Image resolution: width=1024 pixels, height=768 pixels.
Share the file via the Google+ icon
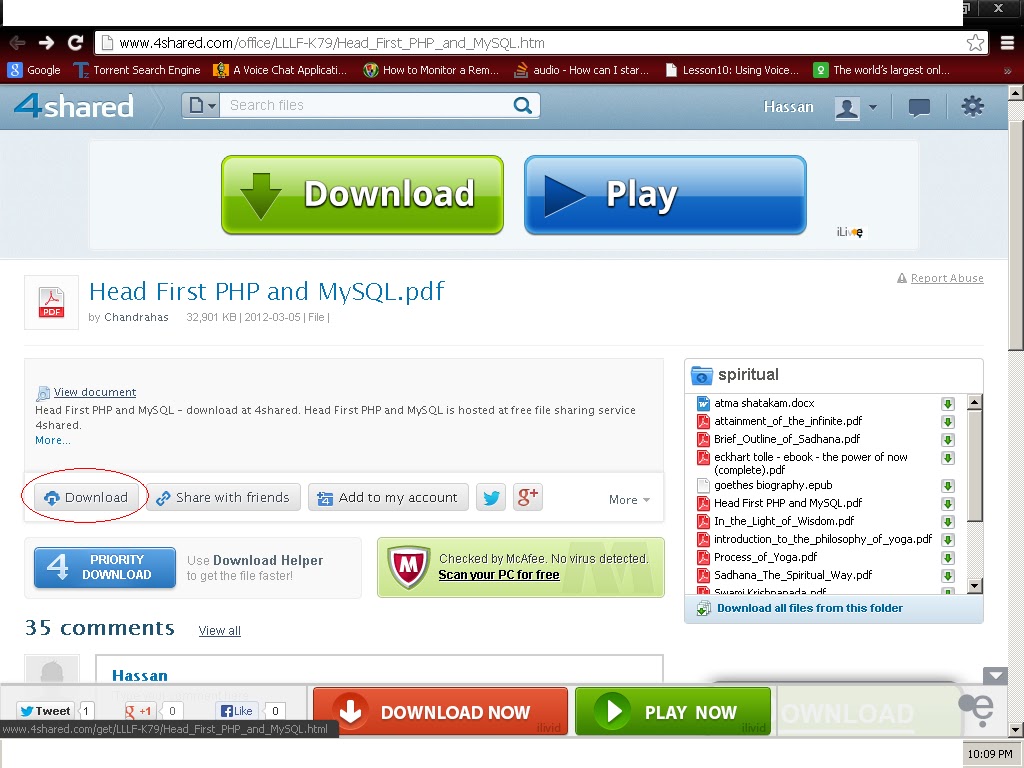(x=528, y=498)
